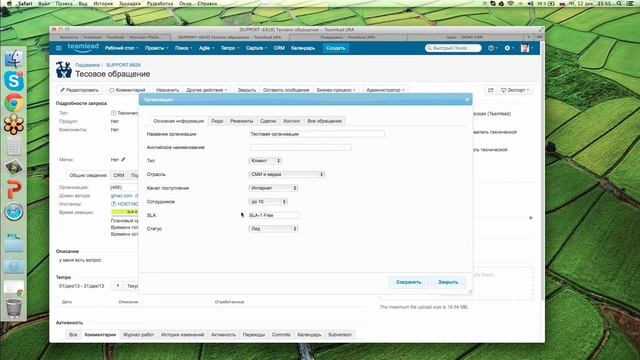Open the Экспорт dropdown
Screen dimensions: 640x360
click(515, 90)
